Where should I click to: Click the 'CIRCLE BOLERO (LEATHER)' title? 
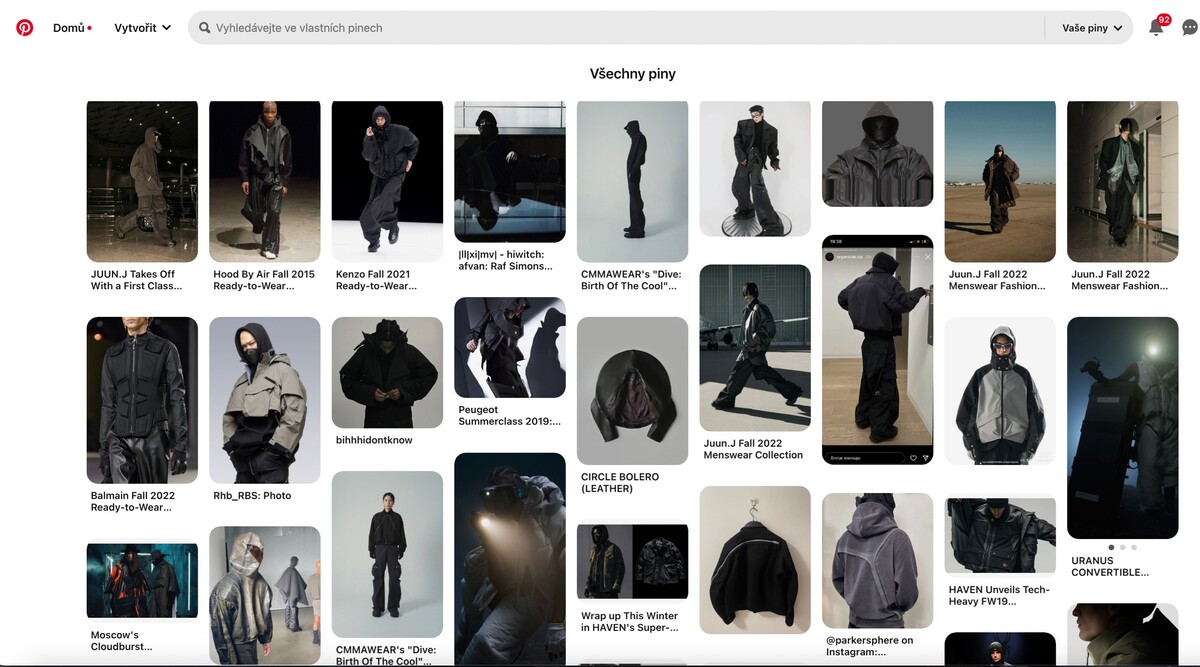pyautogui.click(x=621, y=483)
